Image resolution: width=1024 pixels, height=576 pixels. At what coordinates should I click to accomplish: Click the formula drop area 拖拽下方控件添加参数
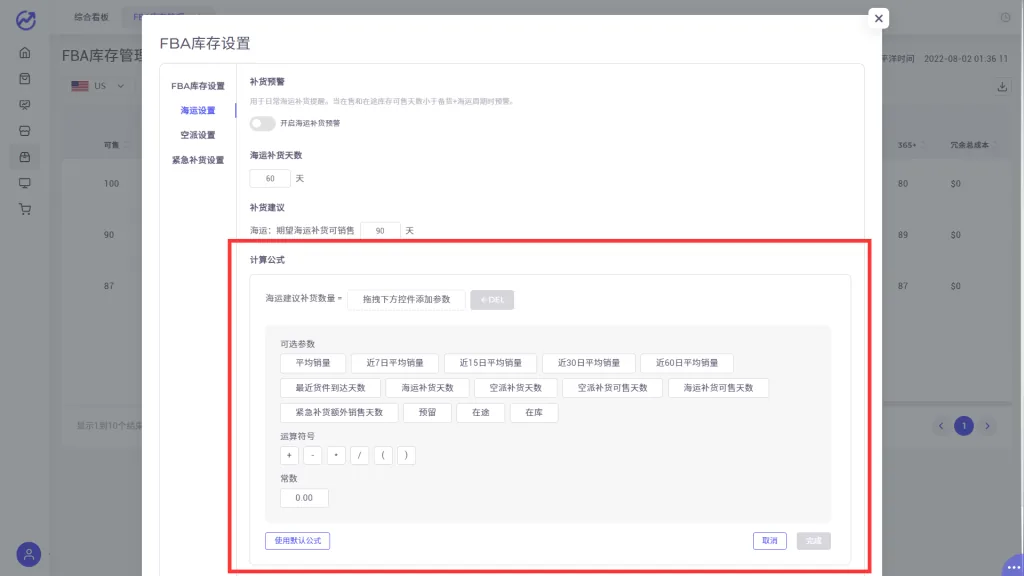coord(406,299)
